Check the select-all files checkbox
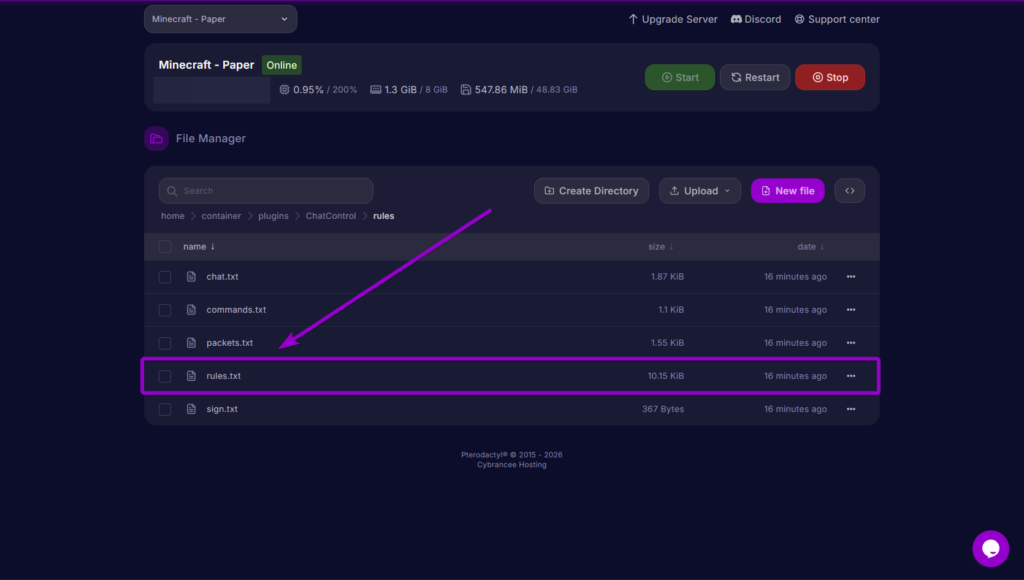This screenshot has height=580, width=1024. click(x=165, y=246)
